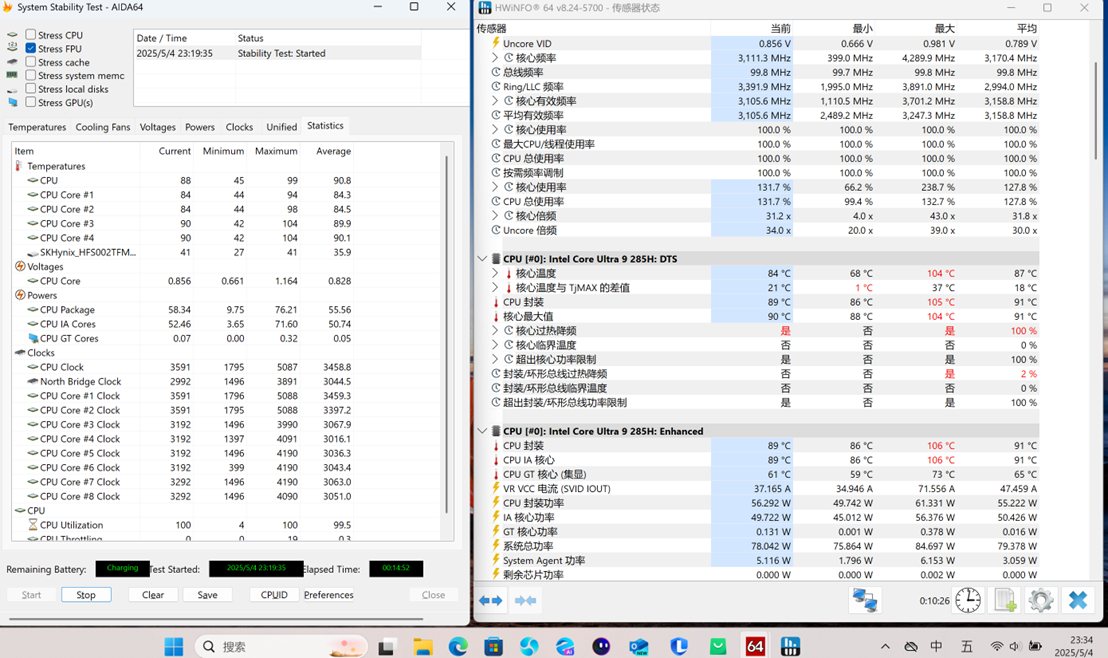The width and height of the screenshot is (1108, 658).
Task: Click 当前 column header in HWiNFO
Action: click(751, 28)
